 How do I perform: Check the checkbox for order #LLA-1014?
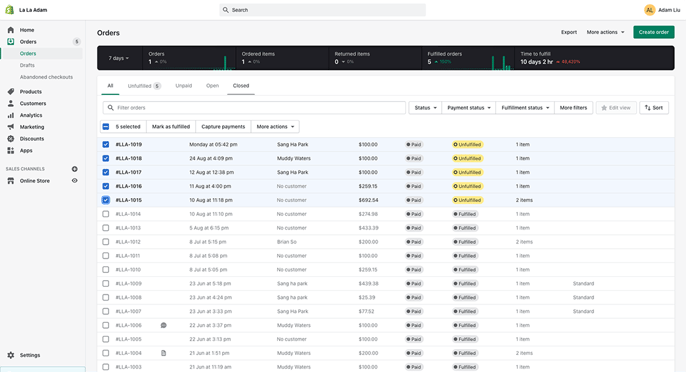(x=105, y=214)
